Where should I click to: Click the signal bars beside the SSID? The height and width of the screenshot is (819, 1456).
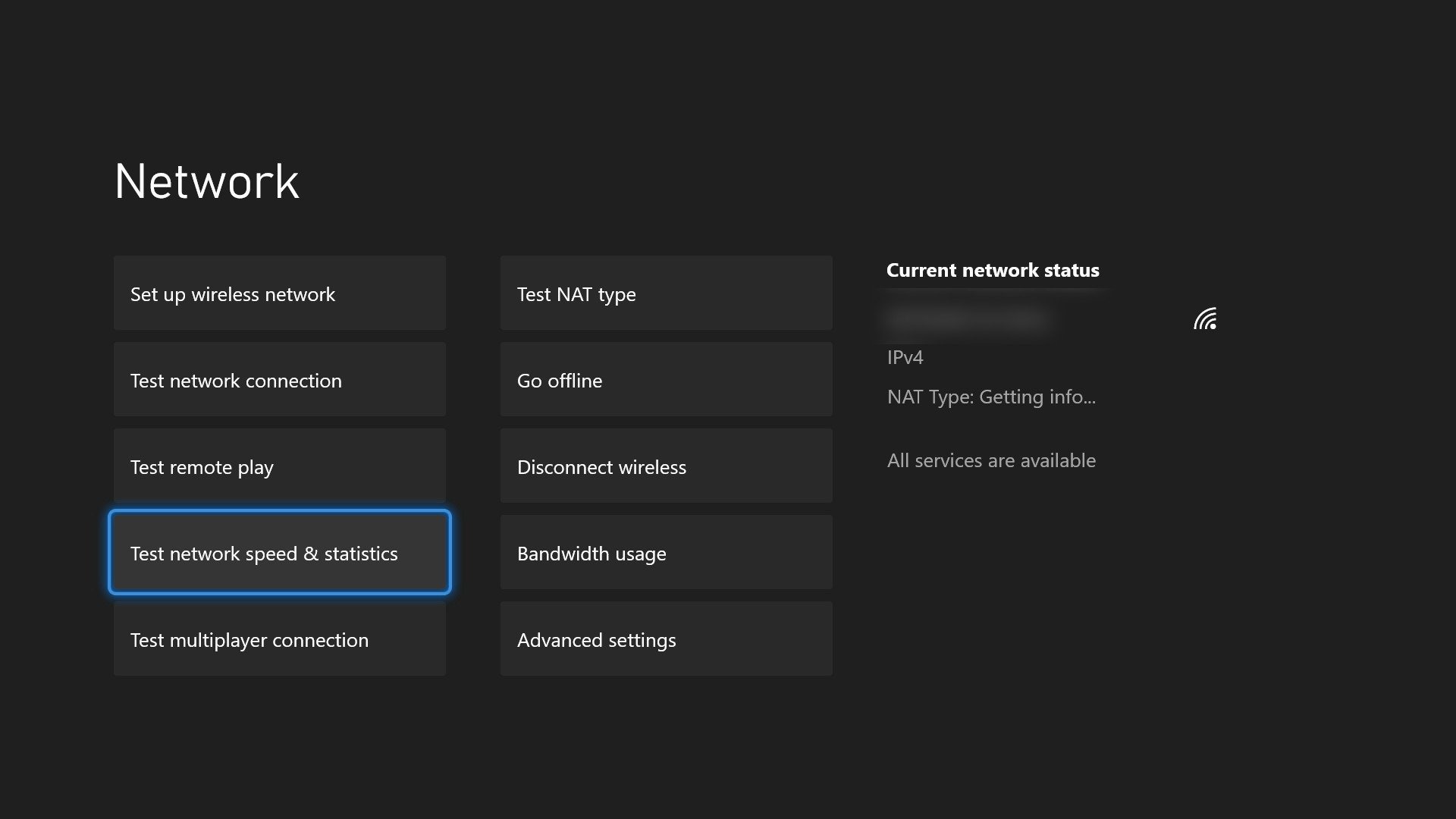point(1206,319)
